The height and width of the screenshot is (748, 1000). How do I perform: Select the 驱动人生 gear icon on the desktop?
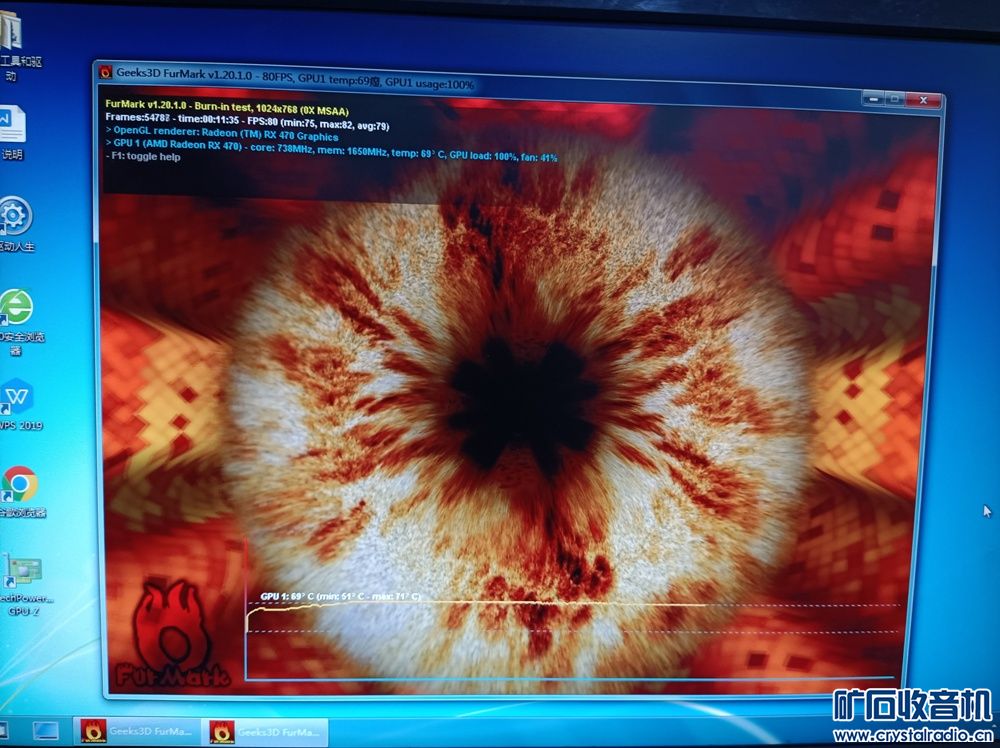point(15,224)
